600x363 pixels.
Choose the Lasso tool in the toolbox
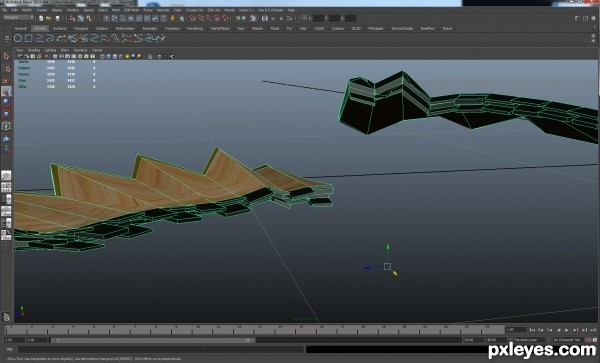(x=6, y=69)
